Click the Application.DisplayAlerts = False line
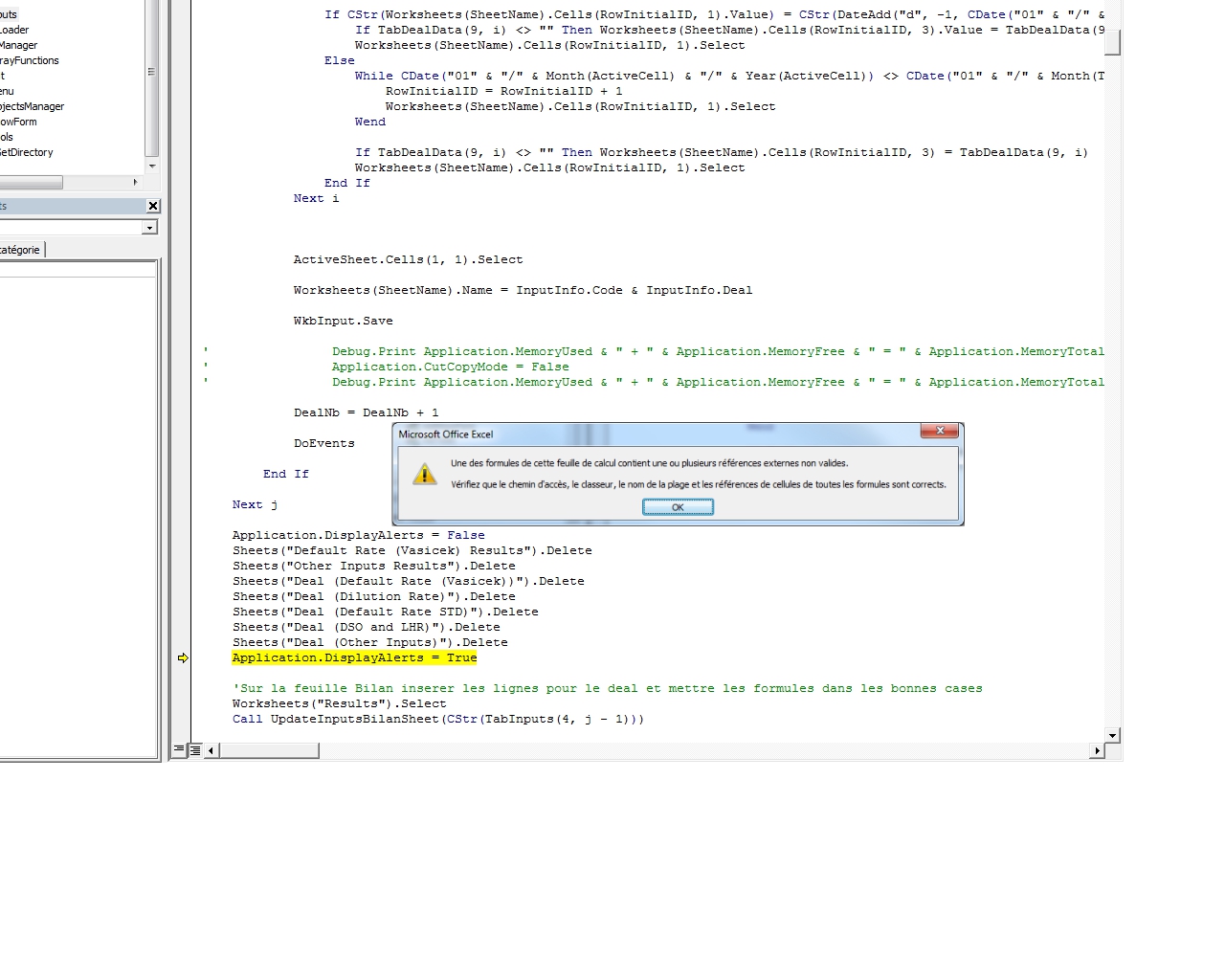The image size is (1225, 980). coord(358,535)
